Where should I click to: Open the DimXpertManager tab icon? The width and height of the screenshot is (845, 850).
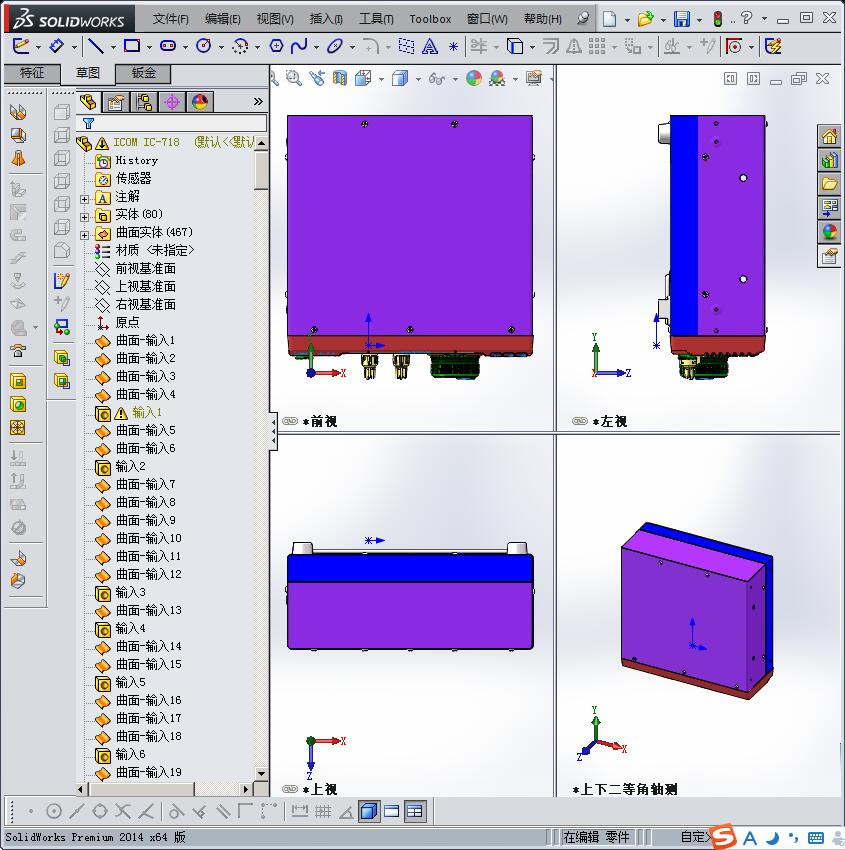click(x=172, y=102)
